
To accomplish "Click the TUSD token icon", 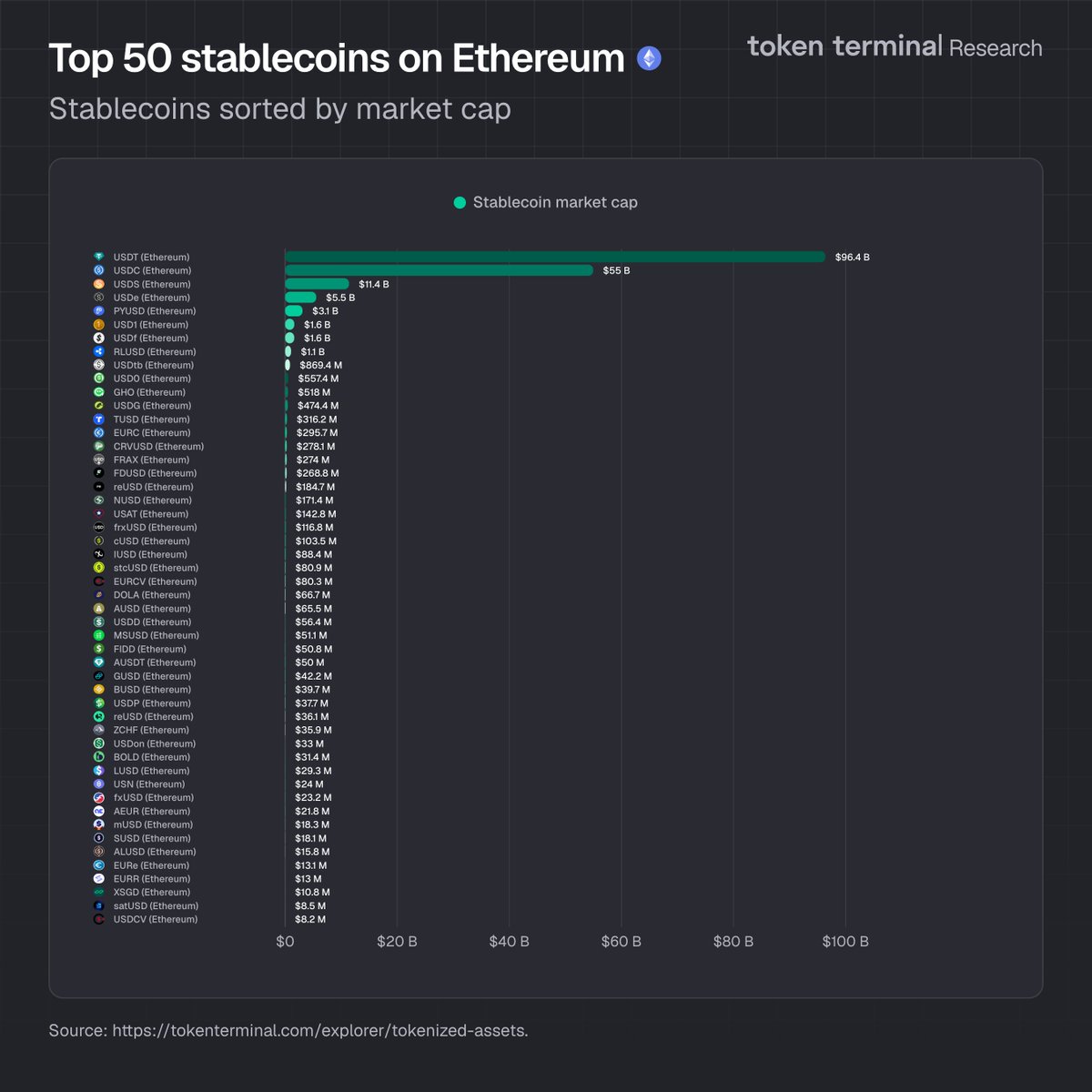I will pos(99,420).
